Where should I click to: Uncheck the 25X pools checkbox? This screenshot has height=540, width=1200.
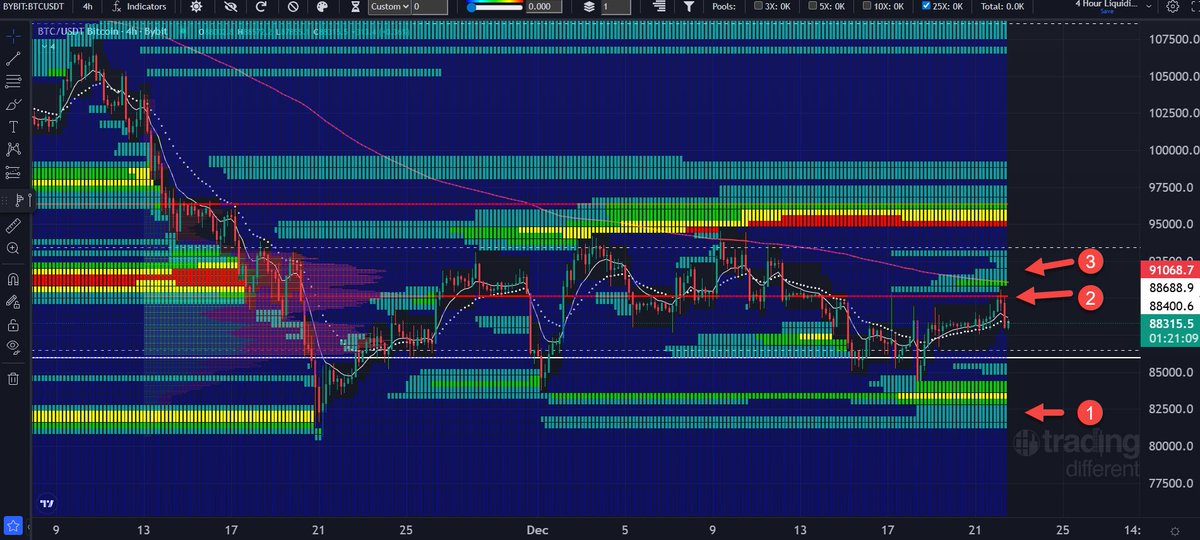coord(928,7)
